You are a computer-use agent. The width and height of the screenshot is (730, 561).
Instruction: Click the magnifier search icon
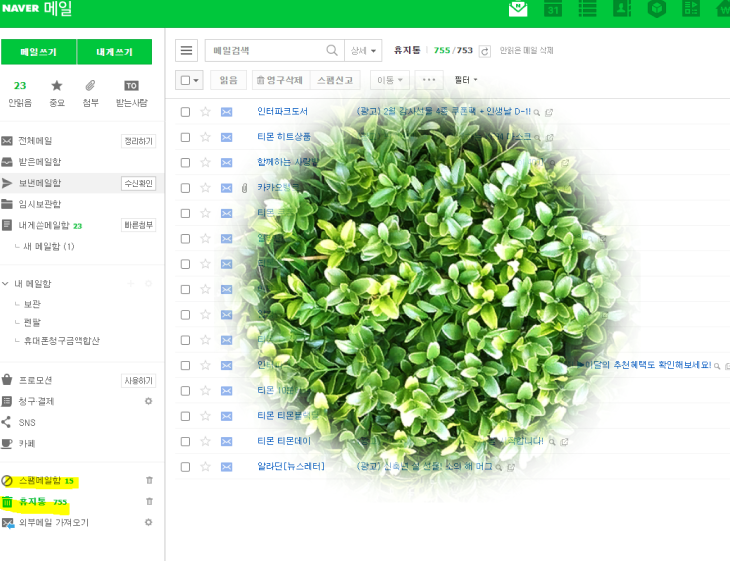pyautogui.click(x=332, y=50)
